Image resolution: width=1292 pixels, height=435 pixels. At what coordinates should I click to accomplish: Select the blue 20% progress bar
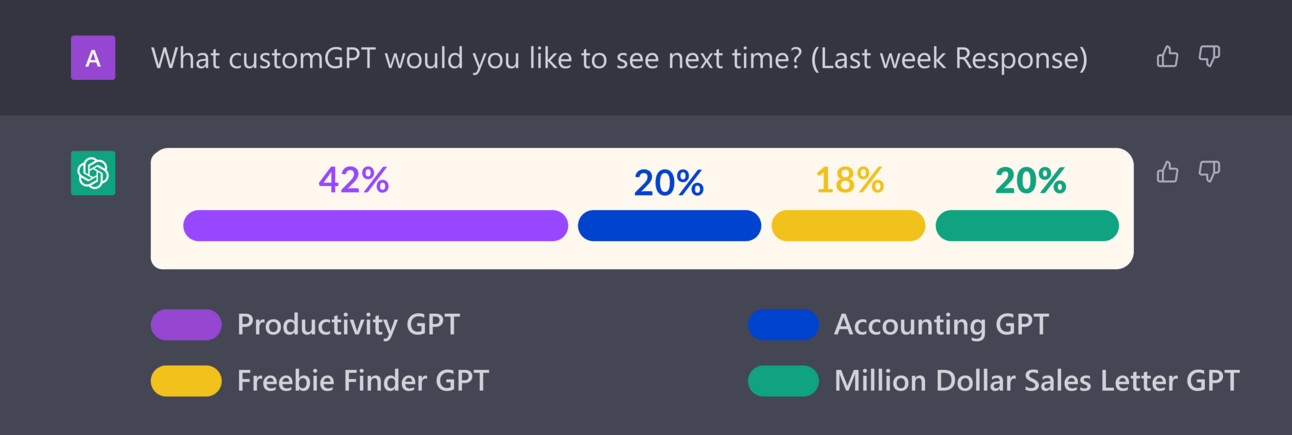[x=670, y=226]
